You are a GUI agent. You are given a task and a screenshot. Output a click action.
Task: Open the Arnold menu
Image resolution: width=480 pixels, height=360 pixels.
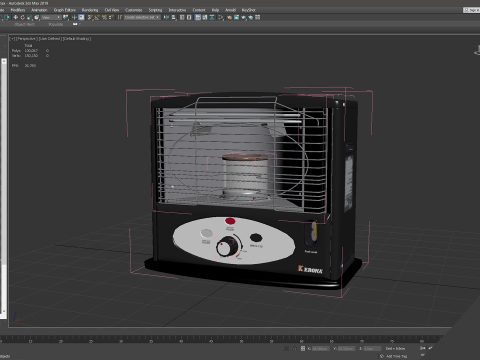pyautogui.click(x=230, y=10)
